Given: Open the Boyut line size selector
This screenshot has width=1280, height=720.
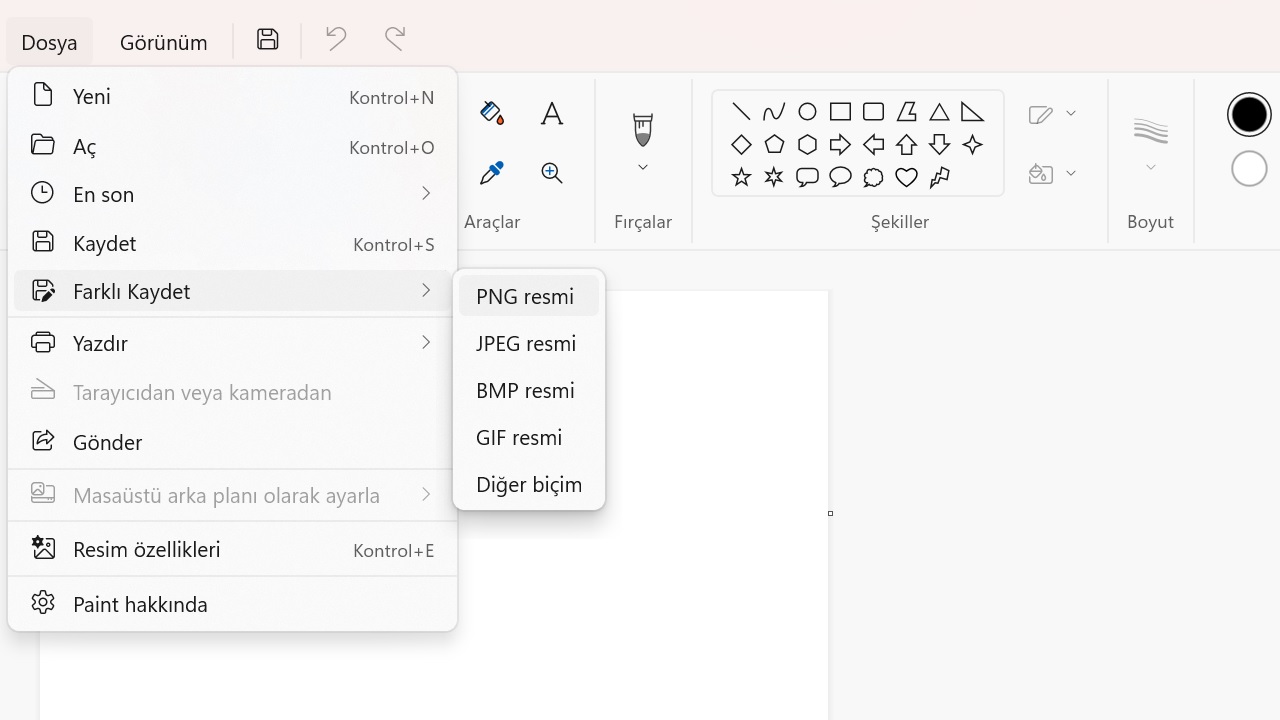Looking at the screenshot, I should pyautogui.click(x=1150, y=143).
